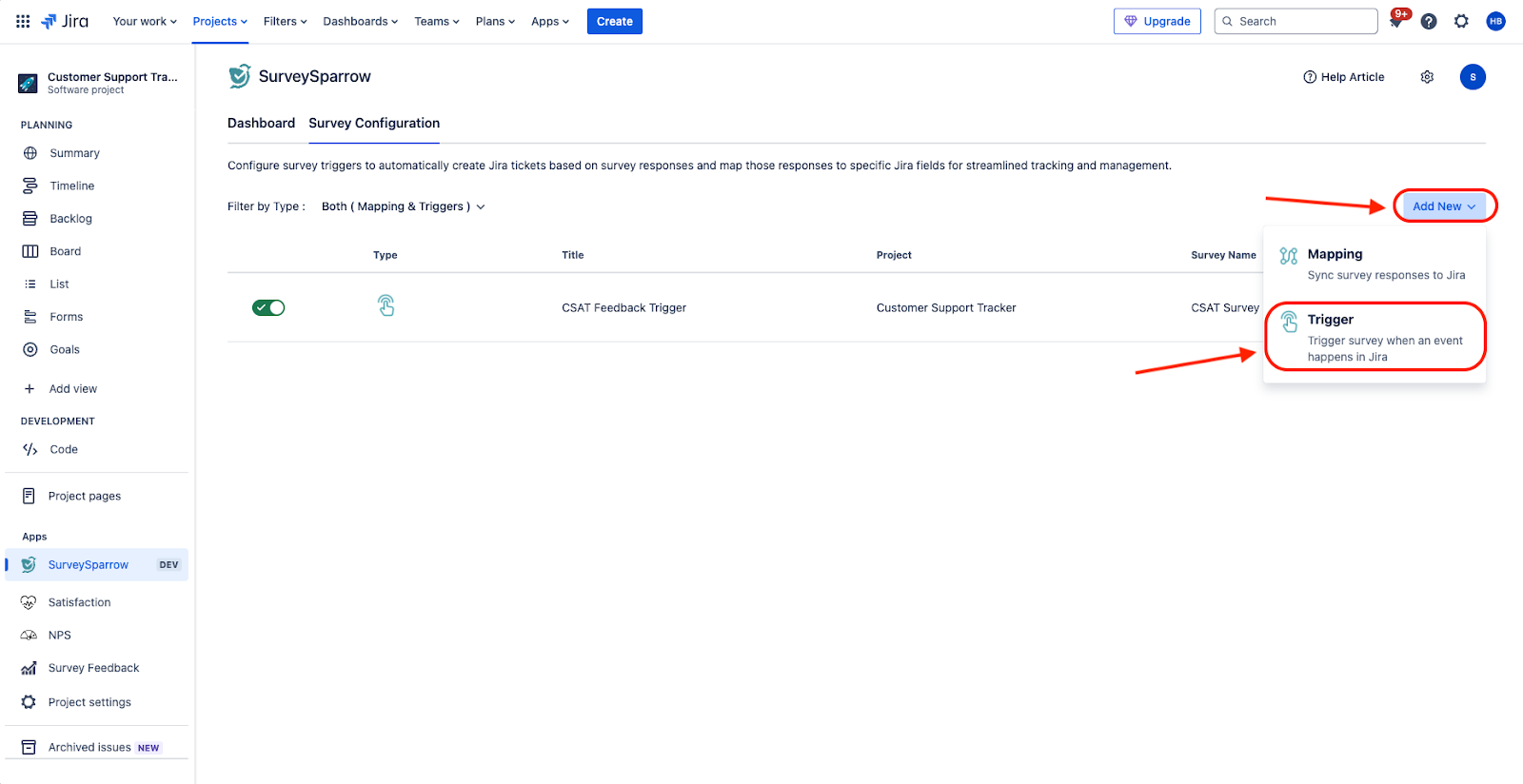The height and width of the screenshot is (784, 1523).
Task: Expand the Projects menu in top navigation
Action: [x=220, y=21]
